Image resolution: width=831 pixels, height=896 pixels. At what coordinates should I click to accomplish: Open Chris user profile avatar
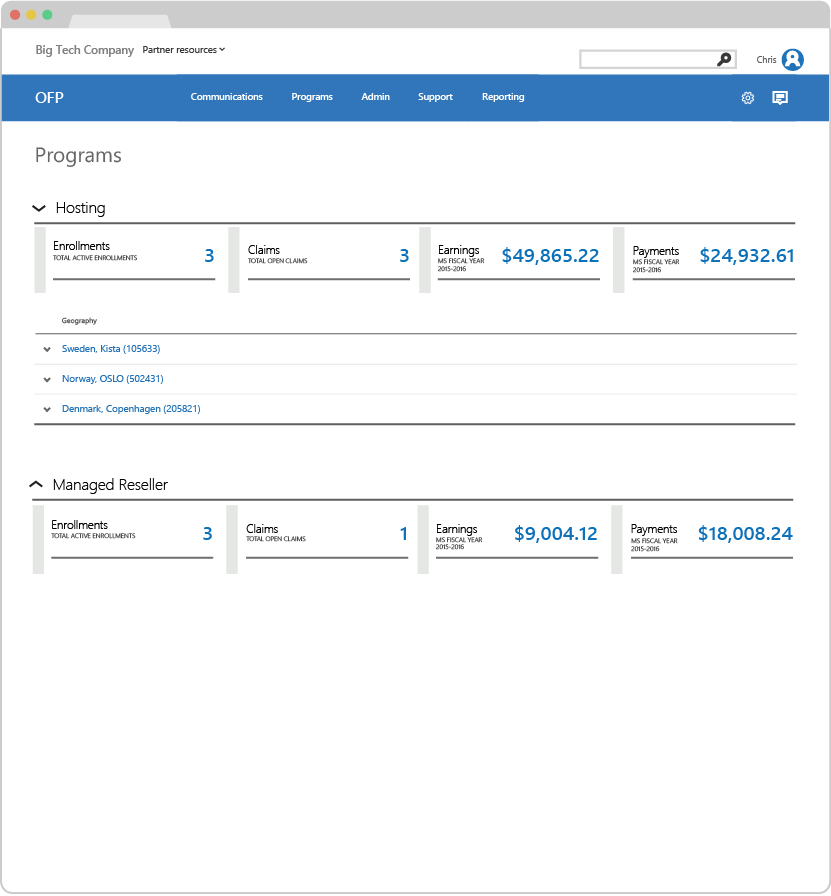coord(793,60)
